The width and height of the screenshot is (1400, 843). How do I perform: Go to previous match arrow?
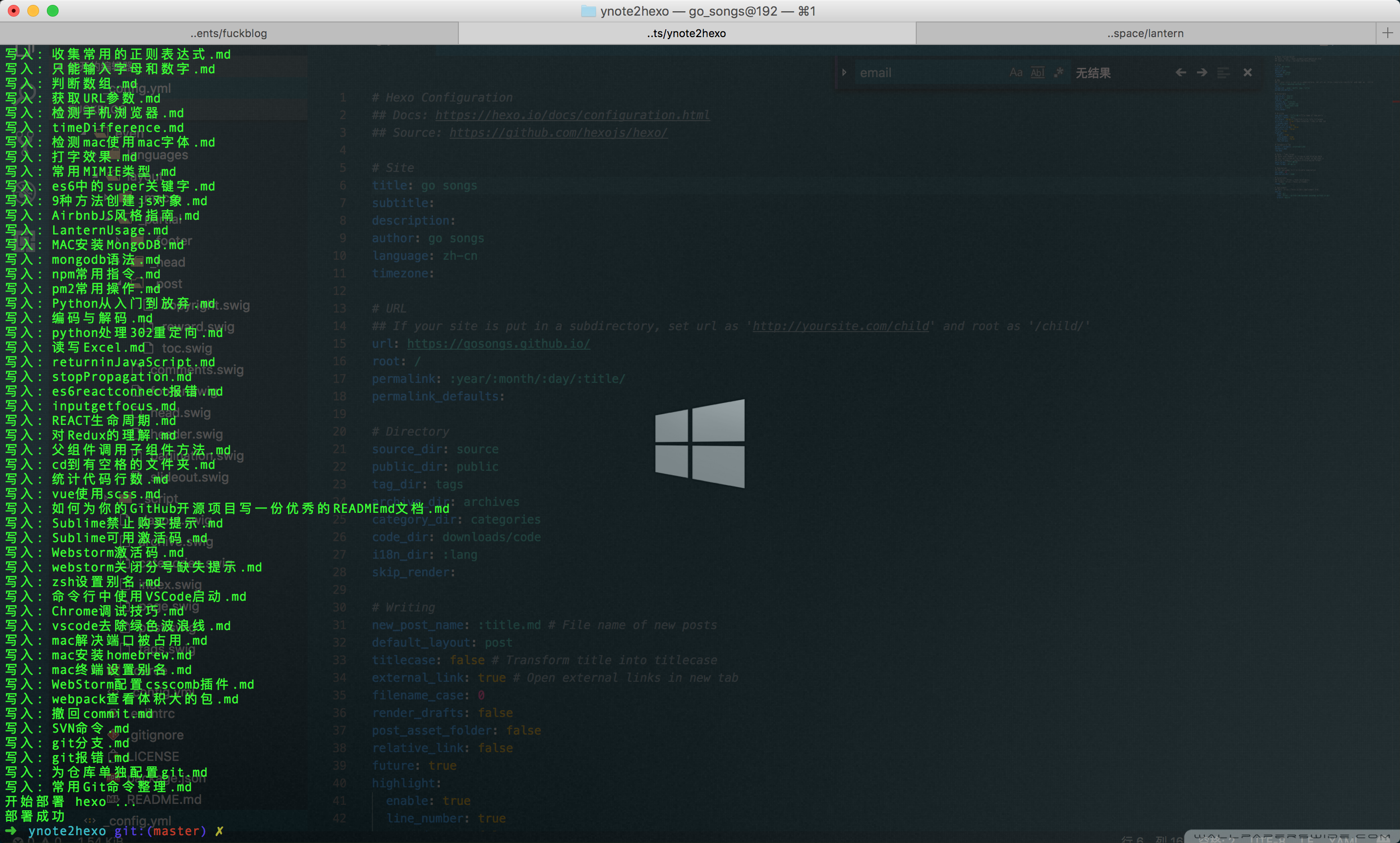(x=1181, y=73)
